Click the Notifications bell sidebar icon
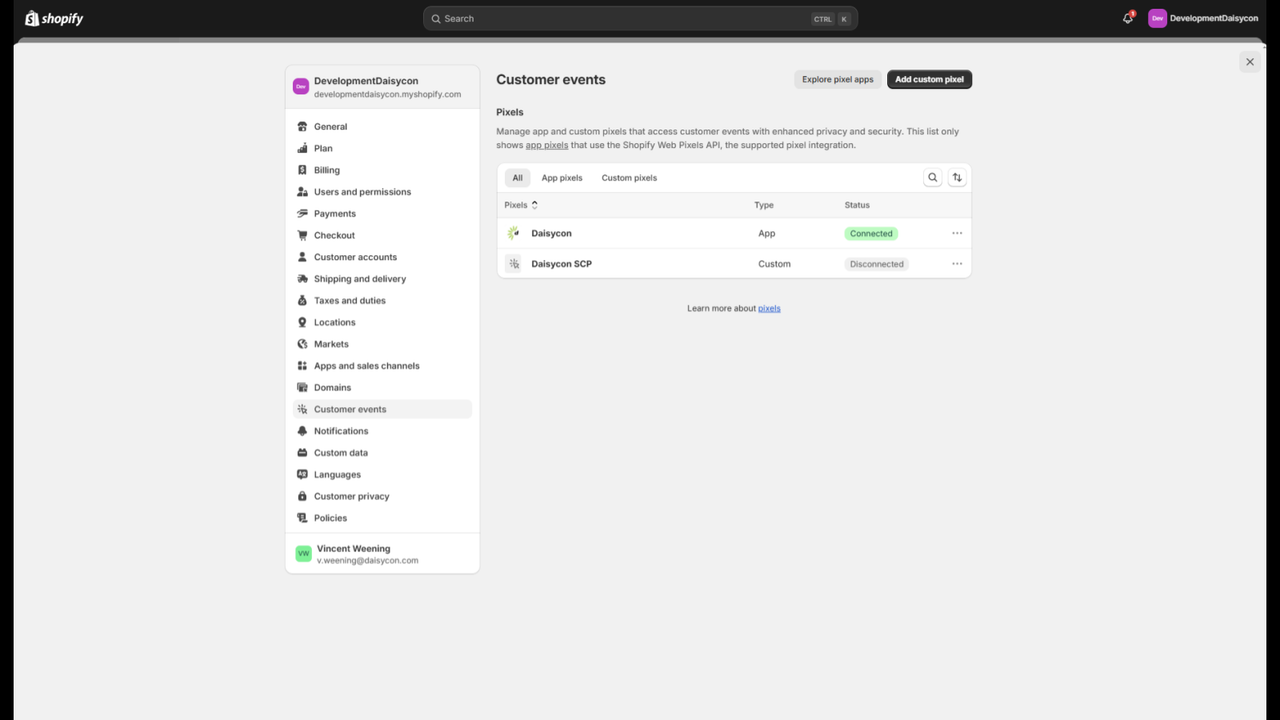This screenshot has width=1280, height=720. click(303, 431)
